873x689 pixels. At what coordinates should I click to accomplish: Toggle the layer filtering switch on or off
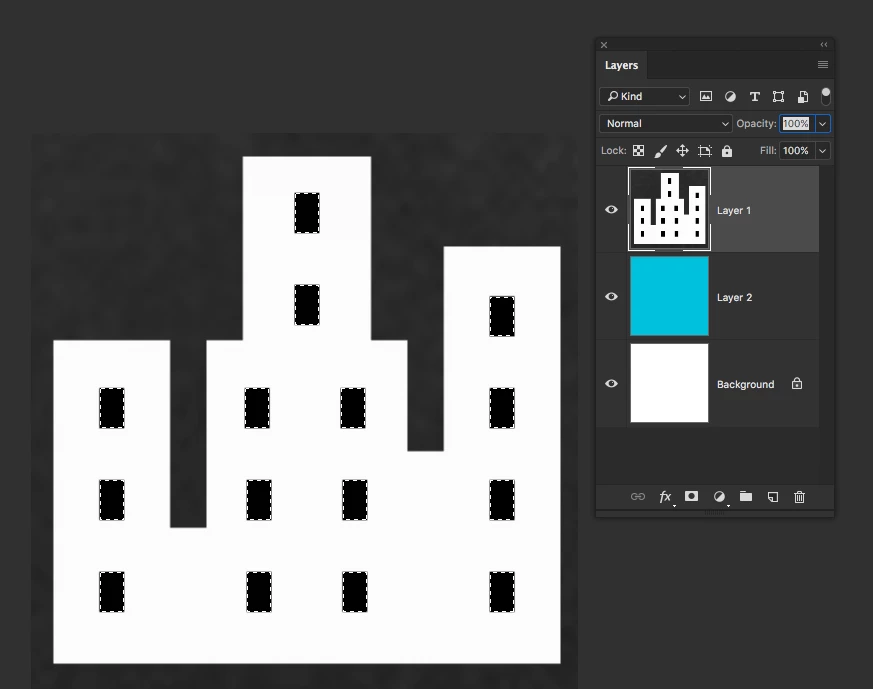(826, 96)
